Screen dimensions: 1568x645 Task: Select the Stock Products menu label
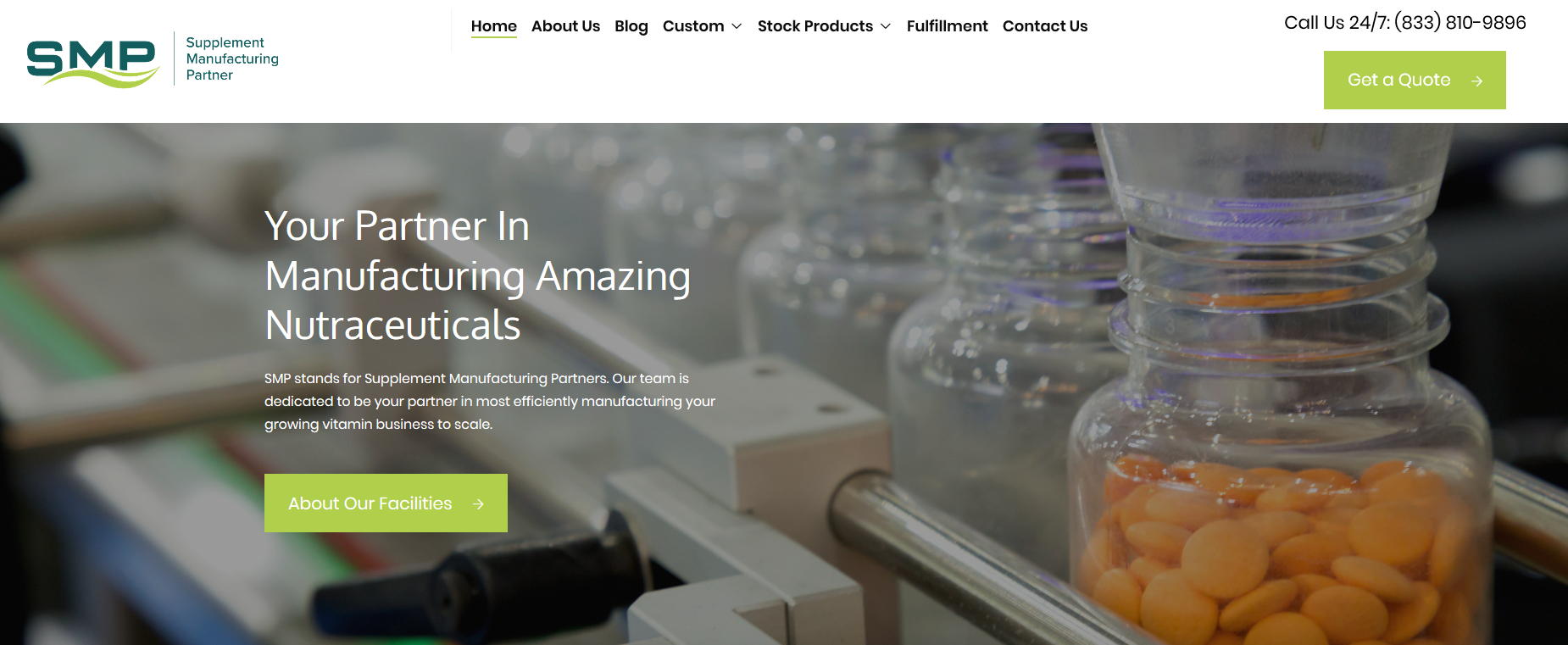click(x=815, y=26)
